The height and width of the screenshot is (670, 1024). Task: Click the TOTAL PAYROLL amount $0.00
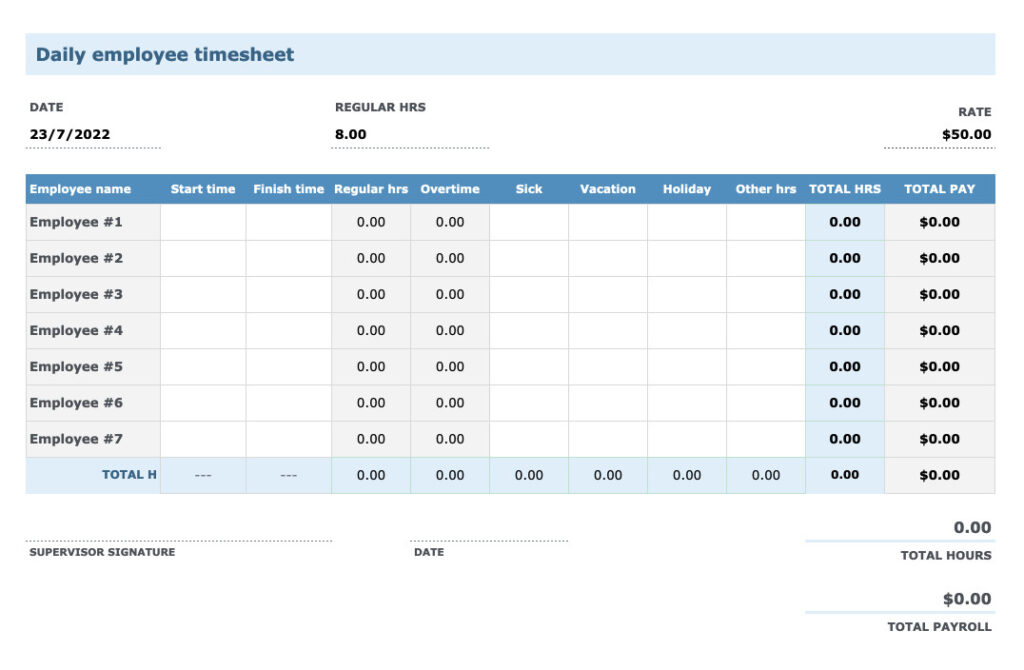click(x=964, y=598)
